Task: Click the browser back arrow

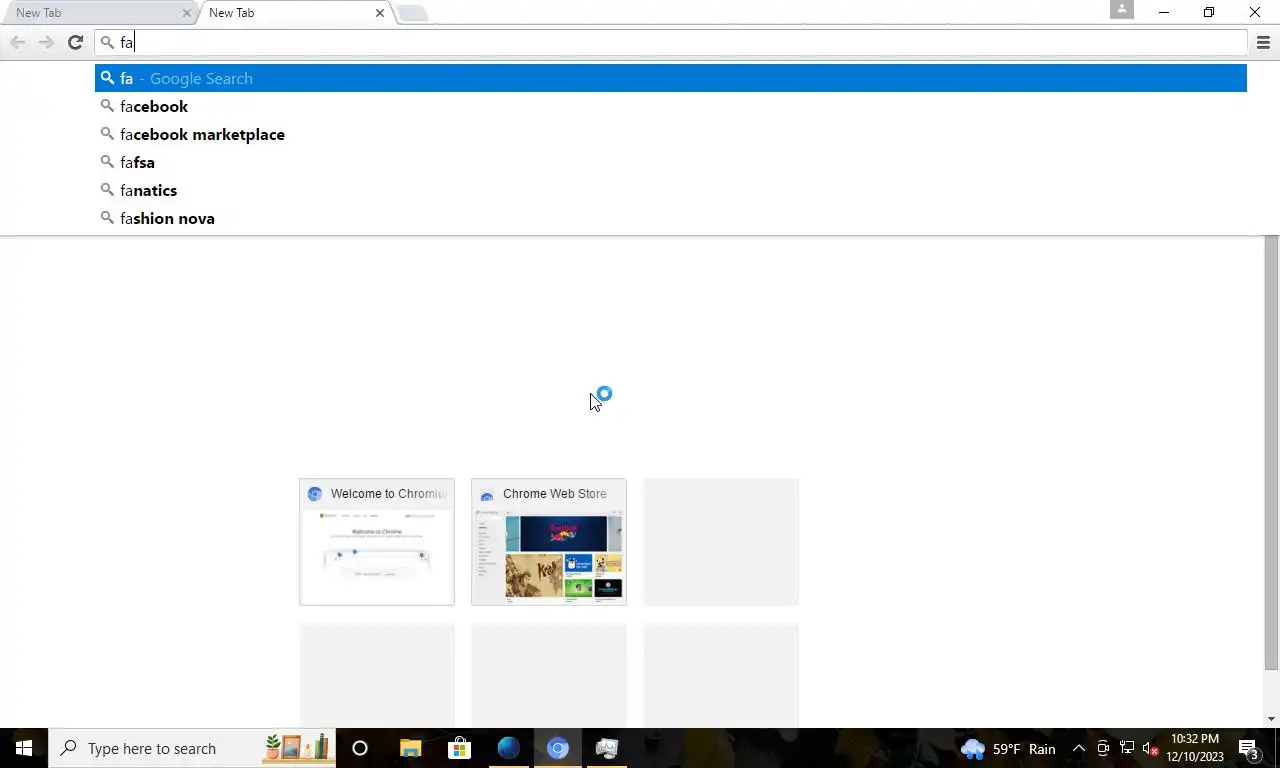Action: [17, 42]
